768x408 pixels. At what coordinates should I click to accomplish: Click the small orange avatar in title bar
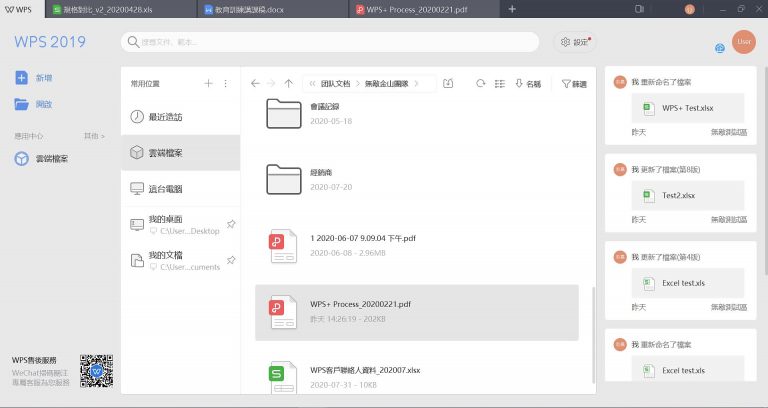point(690,9)
